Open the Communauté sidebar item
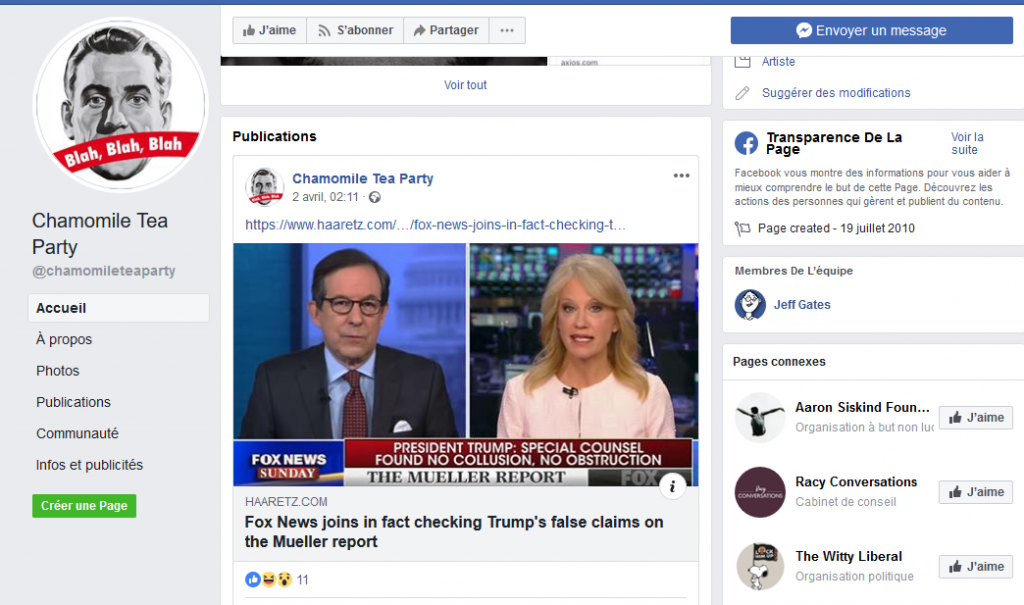 (77, 433)
